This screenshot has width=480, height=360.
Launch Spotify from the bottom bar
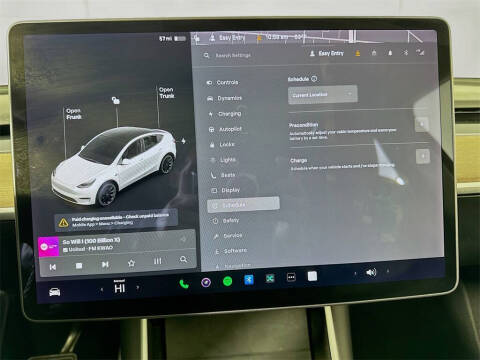click(227, 281)
